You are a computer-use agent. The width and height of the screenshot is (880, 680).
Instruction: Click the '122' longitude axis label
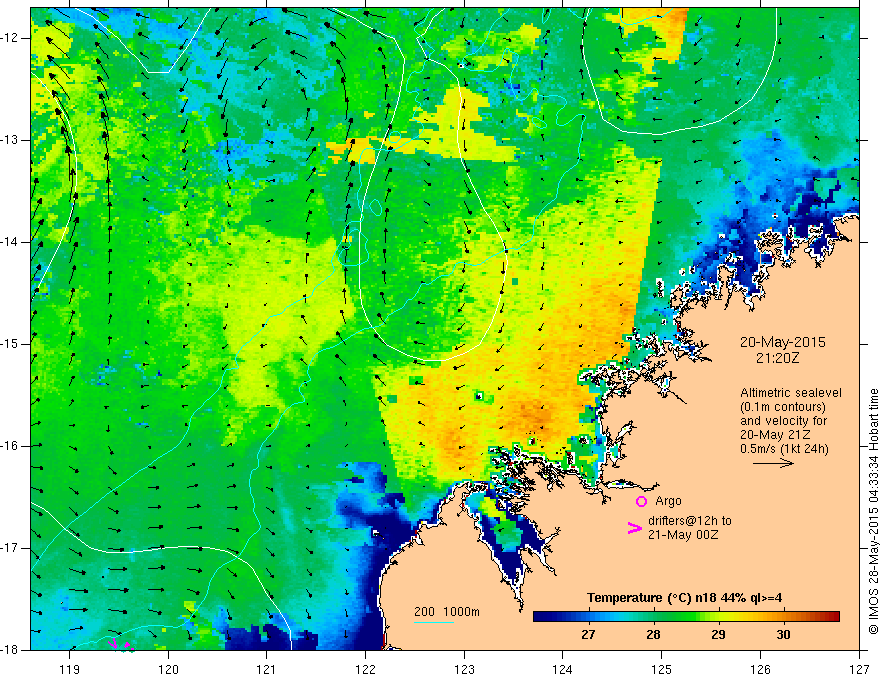pos(365,669)
